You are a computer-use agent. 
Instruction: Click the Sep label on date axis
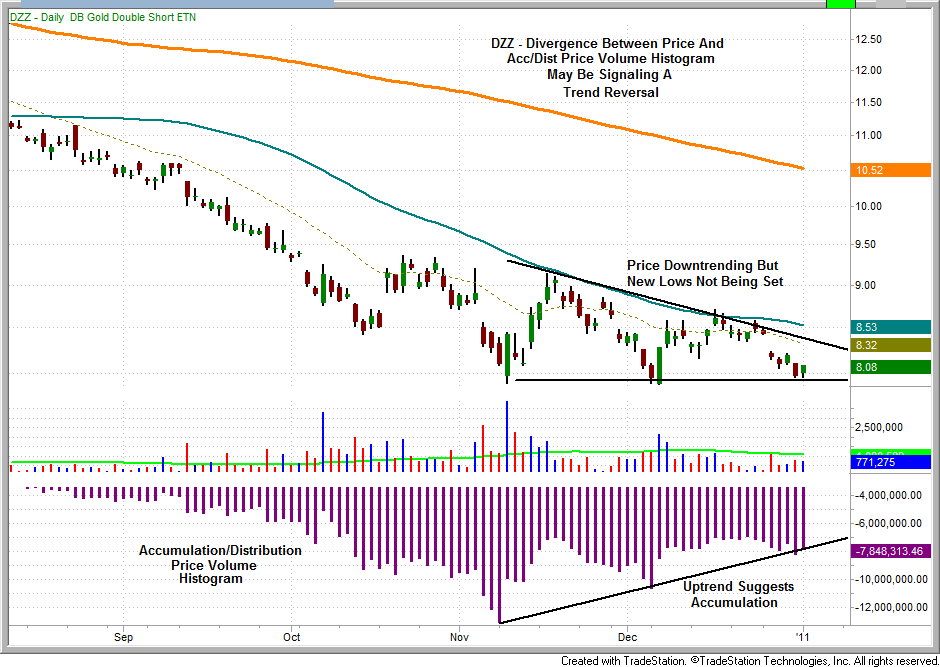tap(124, 637)
